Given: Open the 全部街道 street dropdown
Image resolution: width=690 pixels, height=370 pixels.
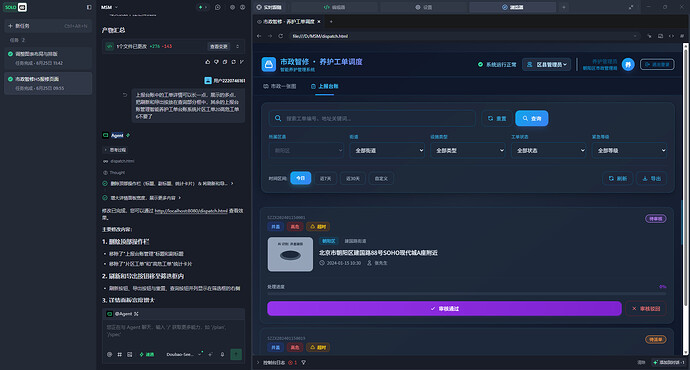Looking at the screenshot, I should [x=388, y=150].
